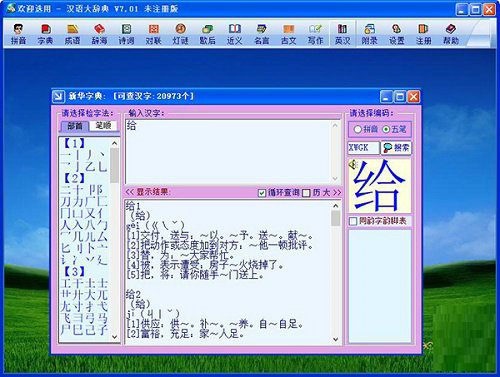Toggle the 放大 checkbox
This screenshot has height=377, width=500.
pos(306,193)
